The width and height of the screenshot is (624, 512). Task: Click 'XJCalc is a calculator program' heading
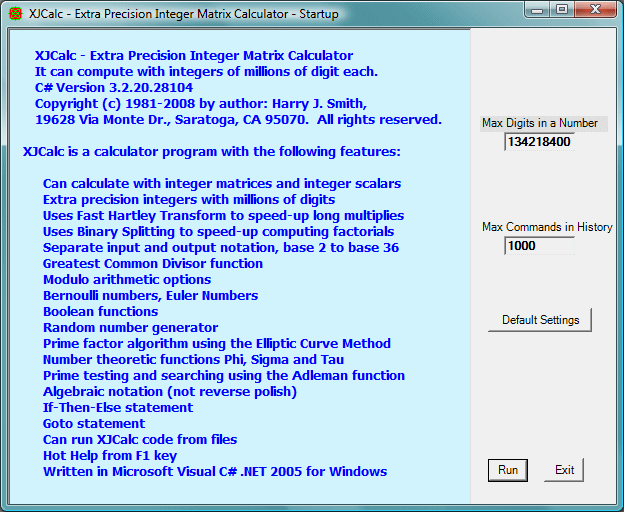point(212,152)
